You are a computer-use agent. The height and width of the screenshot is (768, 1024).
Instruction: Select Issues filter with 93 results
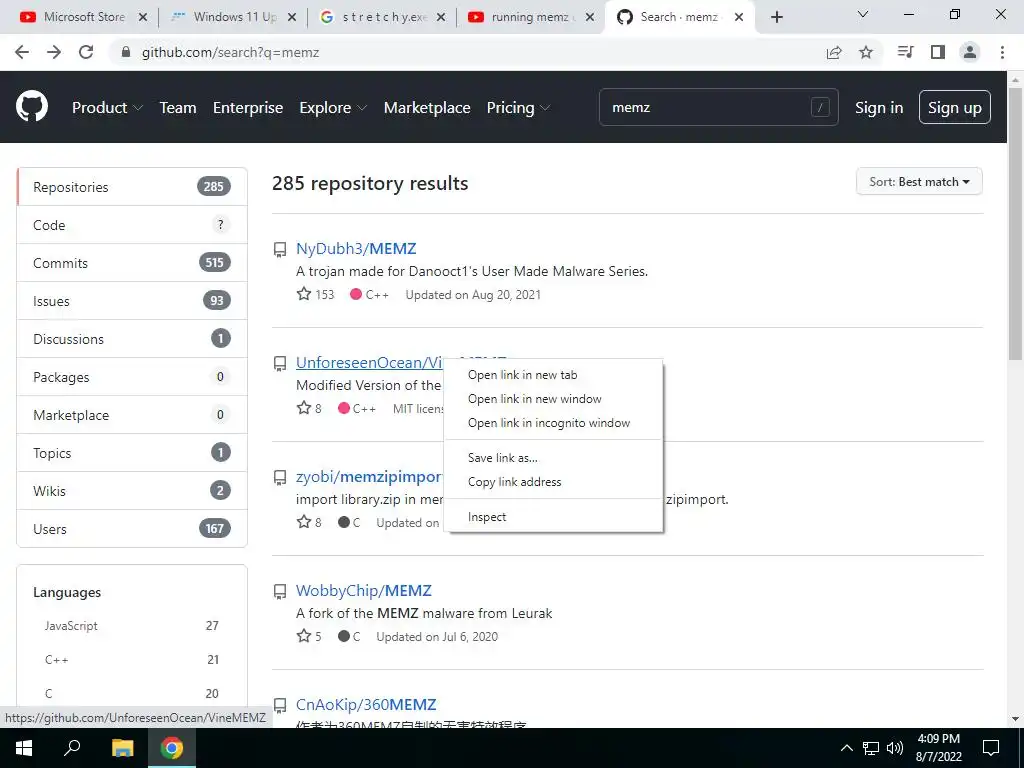click(132, 301)
